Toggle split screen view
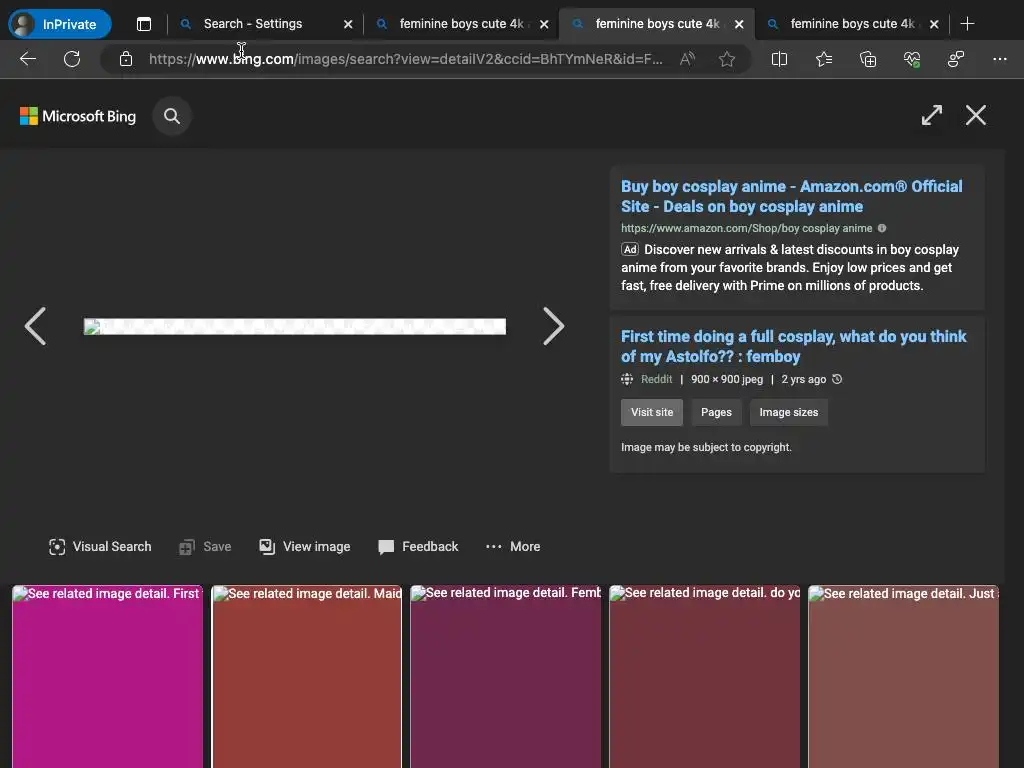Screen dimensions: 1024x768 [779, 59]
